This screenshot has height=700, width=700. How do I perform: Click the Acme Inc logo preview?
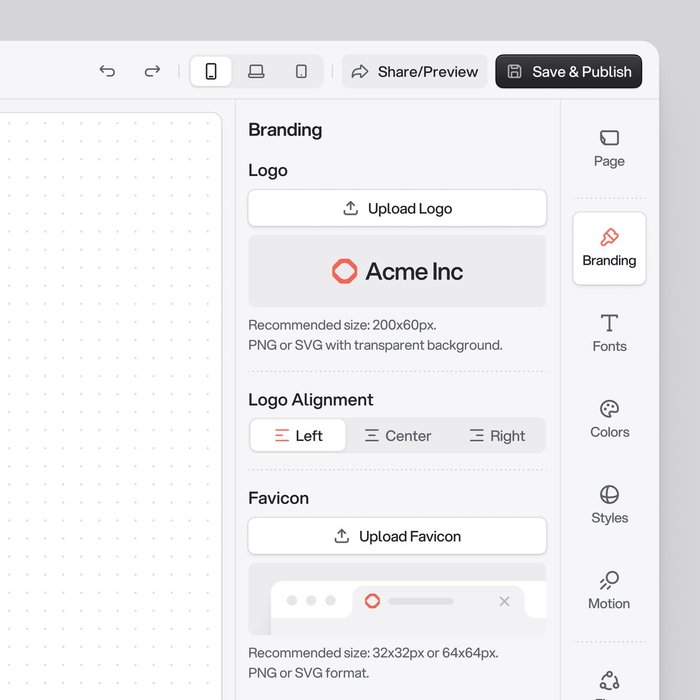397,271
